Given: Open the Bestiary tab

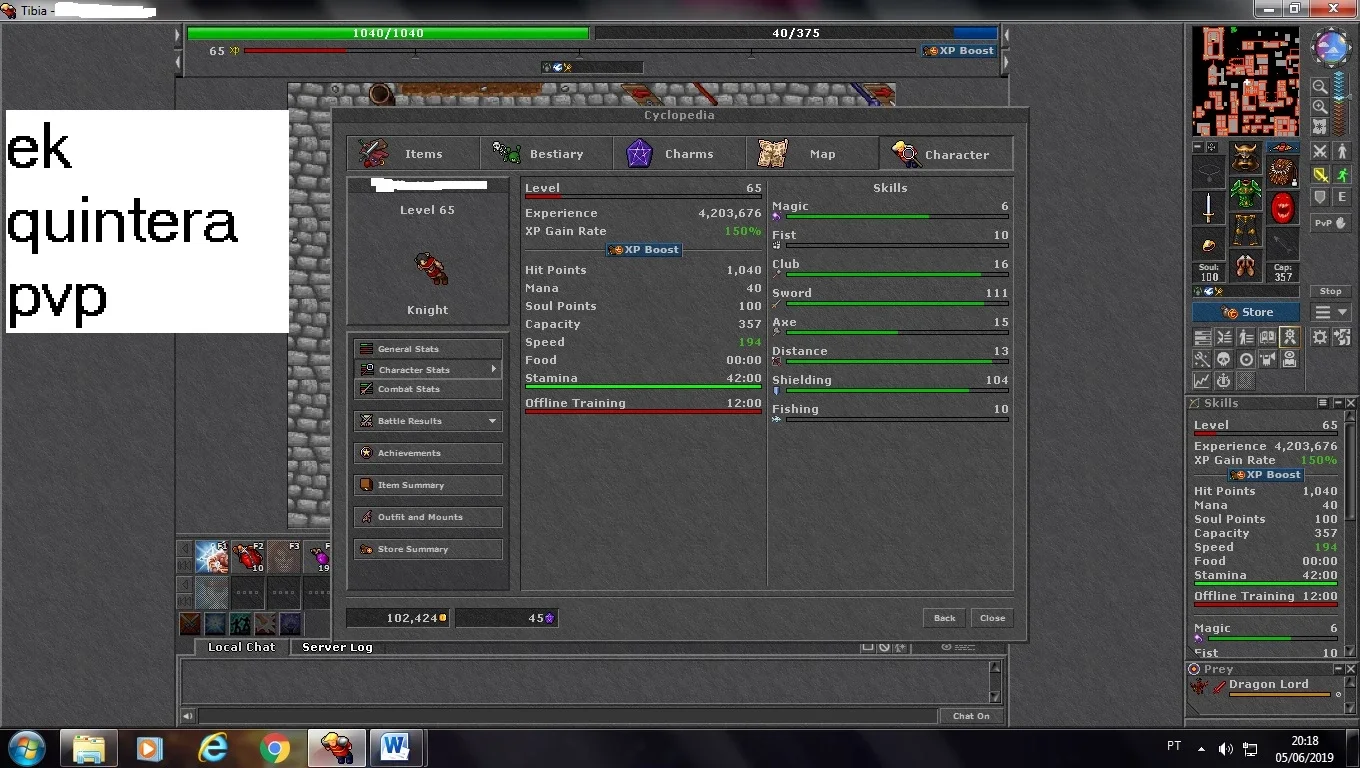Looking at the screenshot, I should coord(547,154).
